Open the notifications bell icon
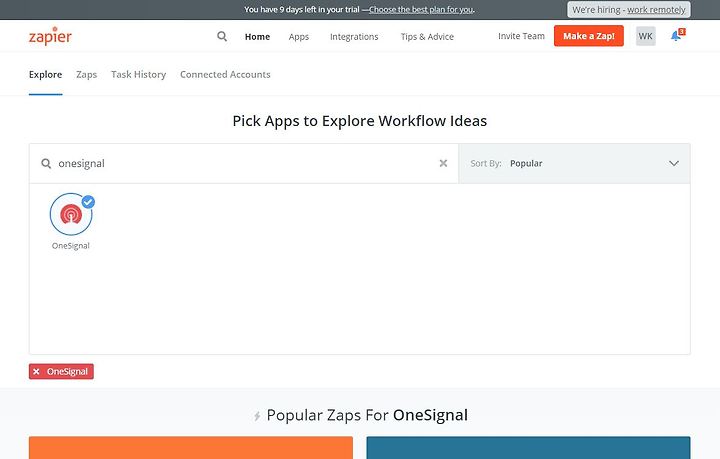The width and height of the screenshot is (720, 459). click(x=677, y=35)
